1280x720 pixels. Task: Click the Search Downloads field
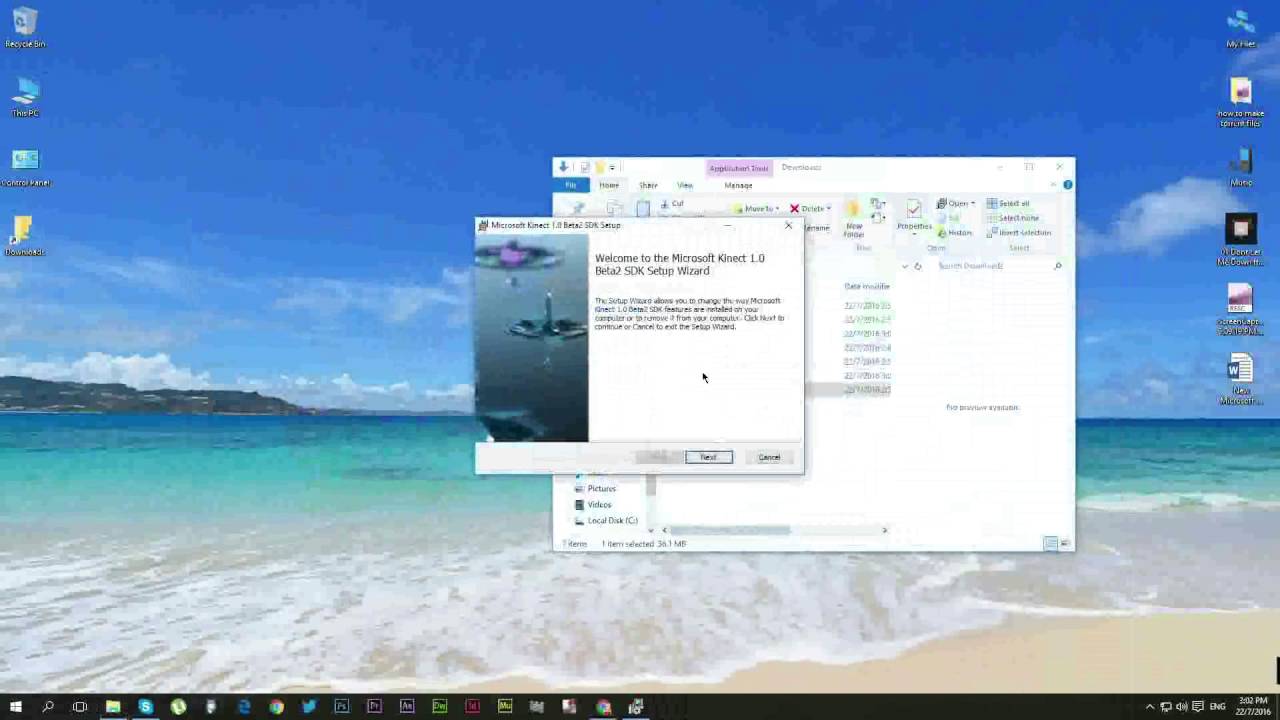(998, 266)
